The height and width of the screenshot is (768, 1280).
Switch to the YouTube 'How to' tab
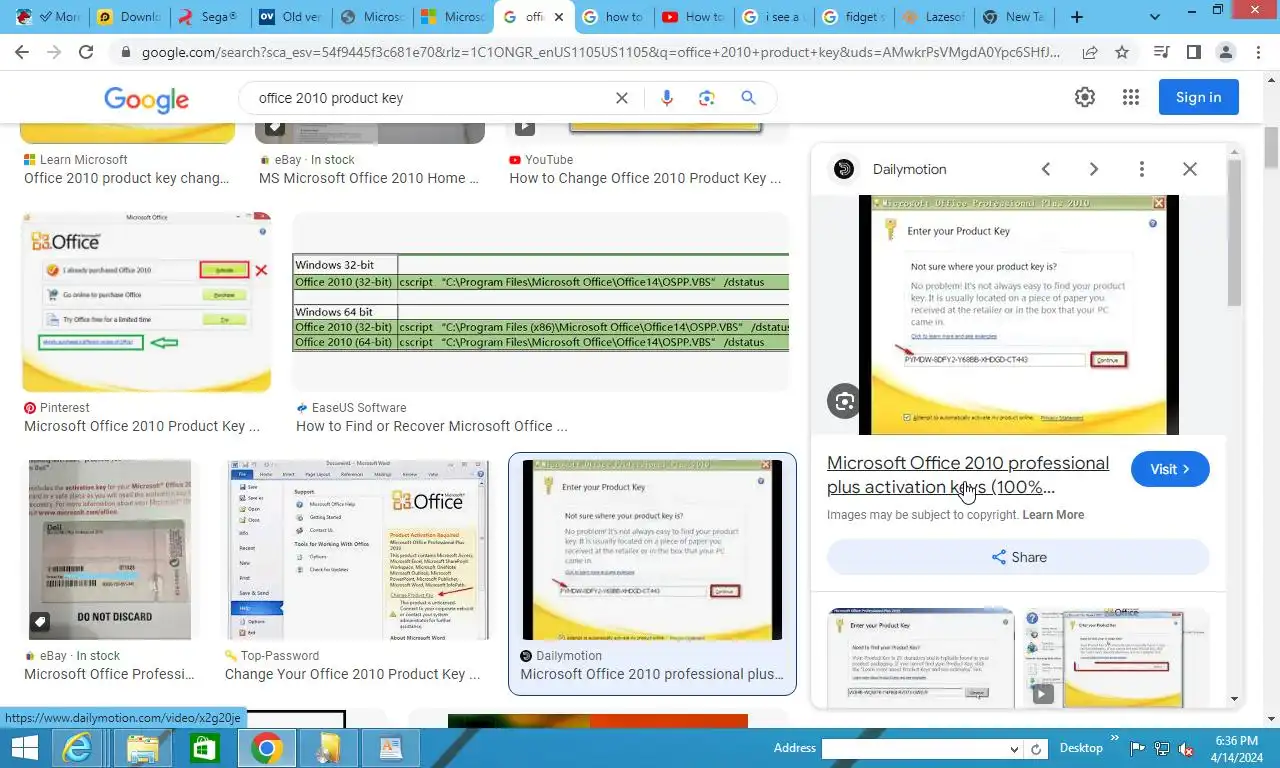(695, 17)
